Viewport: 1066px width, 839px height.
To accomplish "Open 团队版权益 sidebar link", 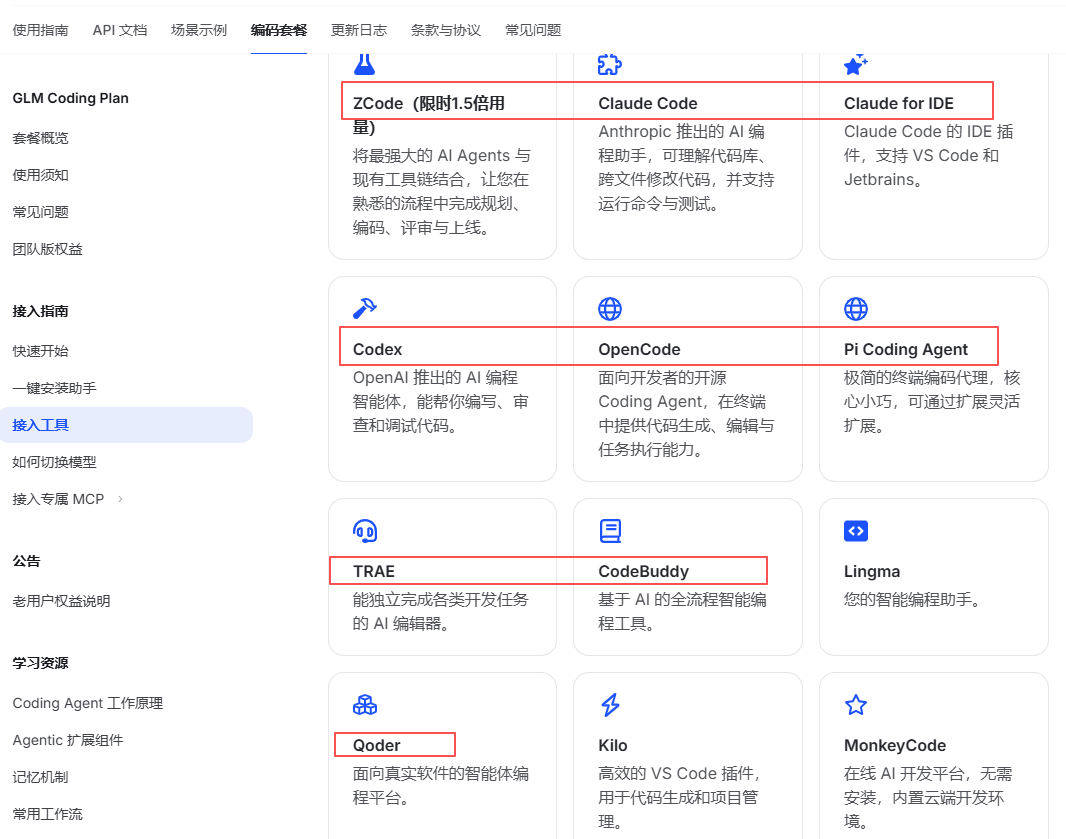I will (x=48, y=249).
